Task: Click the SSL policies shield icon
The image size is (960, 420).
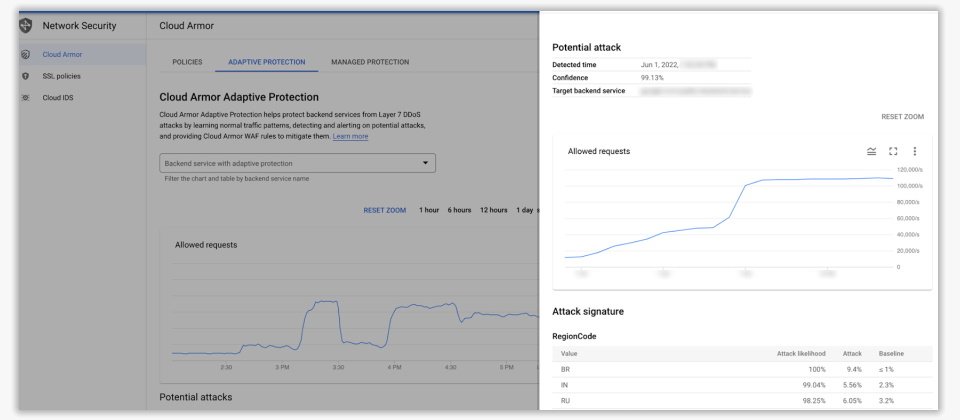Action: 25,77
